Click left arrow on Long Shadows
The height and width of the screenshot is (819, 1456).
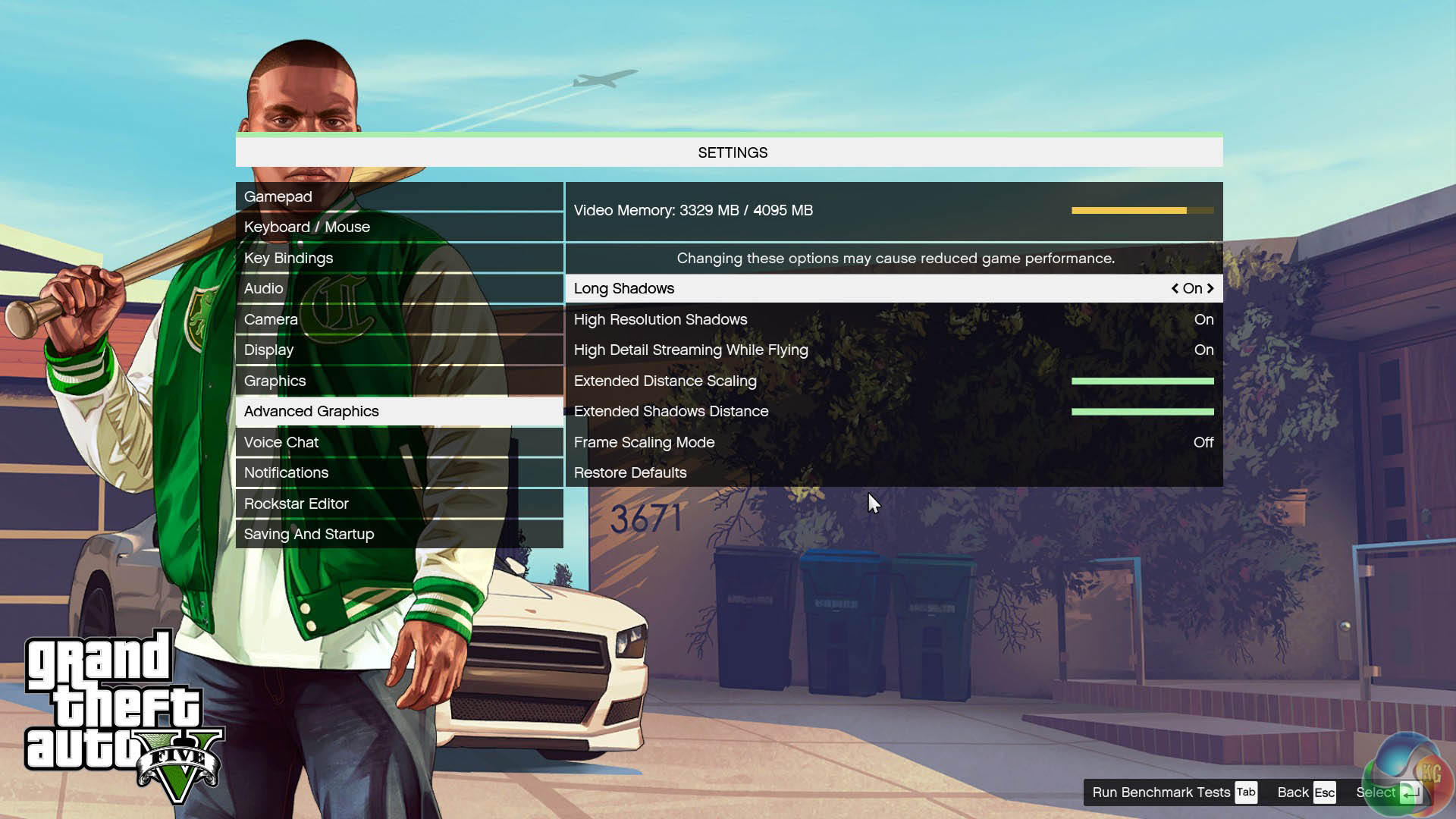point(1175,288)
